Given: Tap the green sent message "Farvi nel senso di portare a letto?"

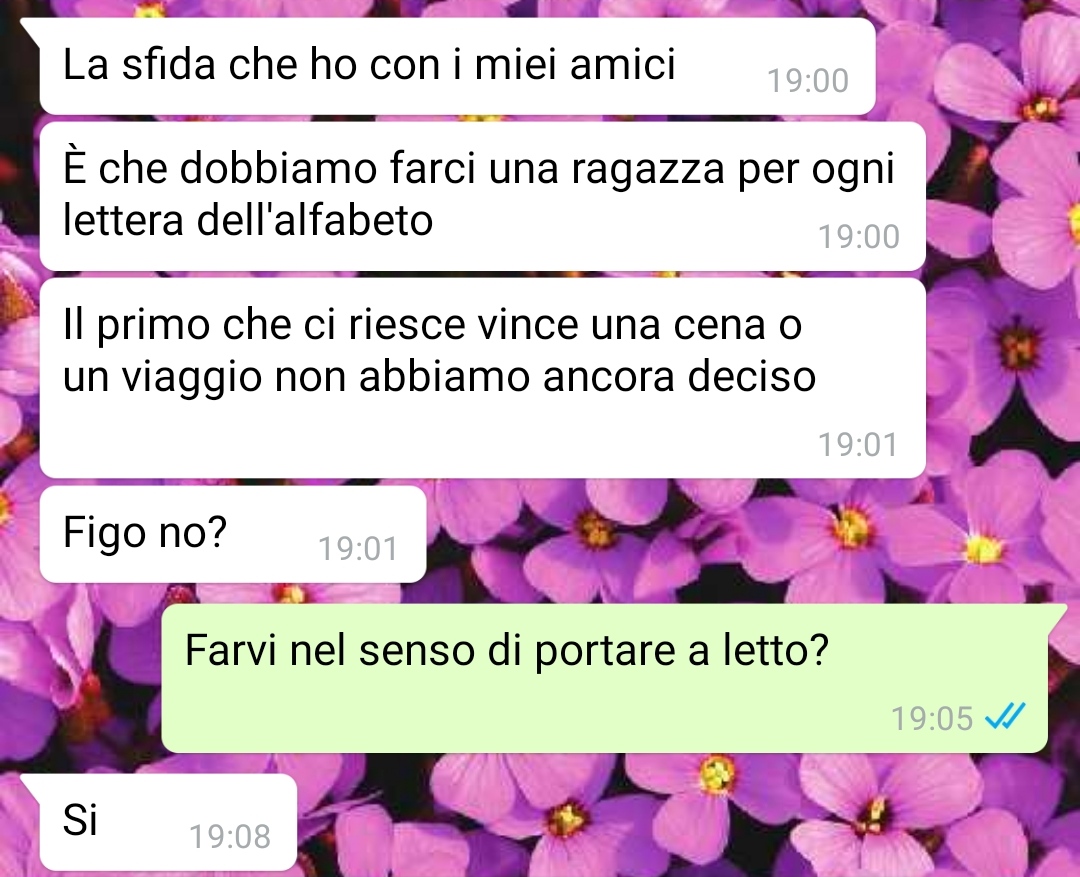Looking at the screenshot, I should pos(604,679).
